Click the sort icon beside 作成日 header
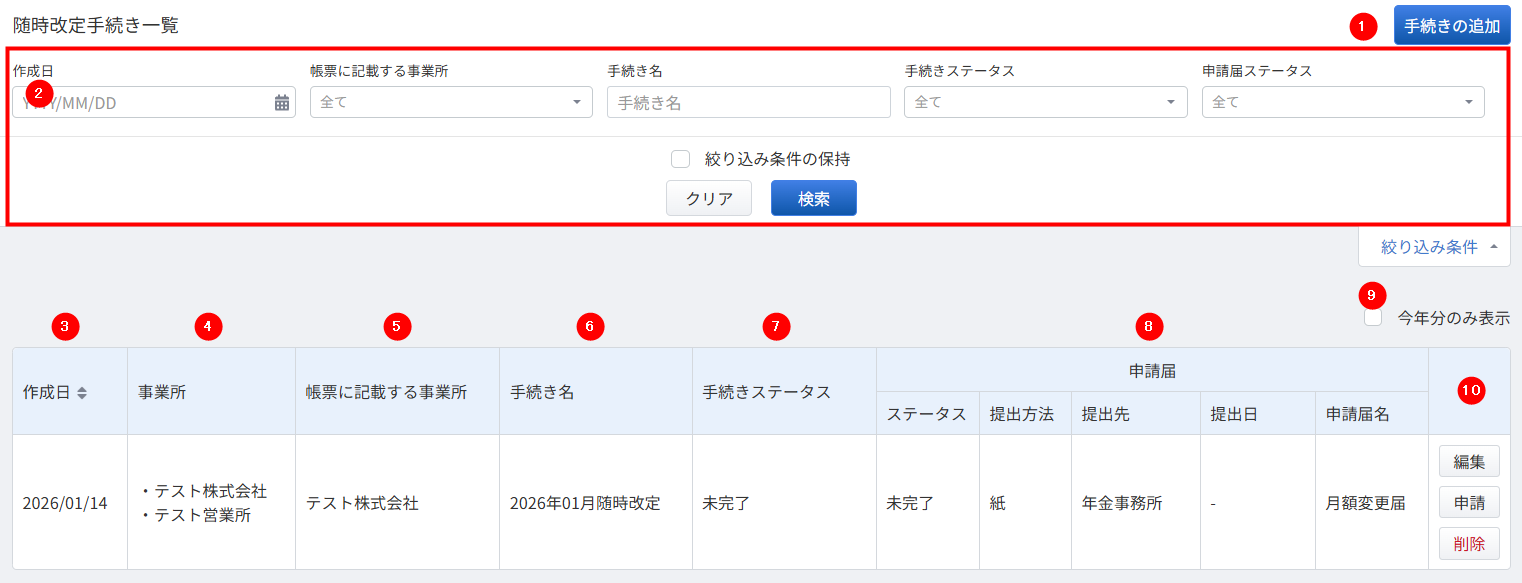The height and width of the screenshot is (583, 1522). 82,393
